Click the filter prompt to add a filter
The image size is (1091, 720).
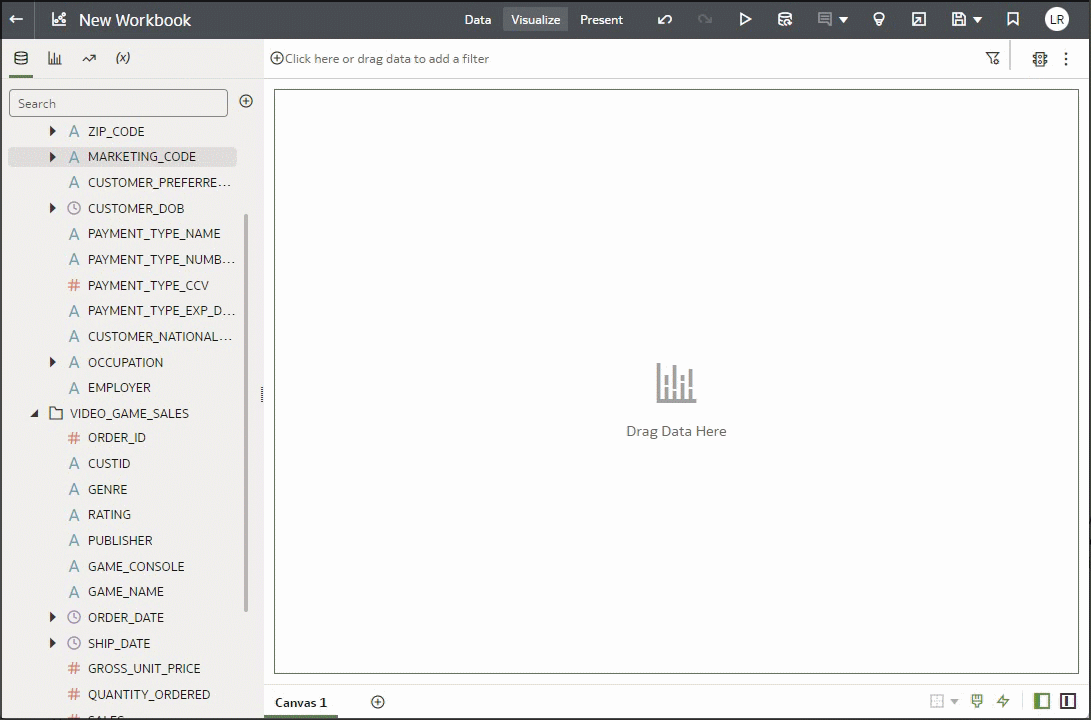tap(380, 58)
